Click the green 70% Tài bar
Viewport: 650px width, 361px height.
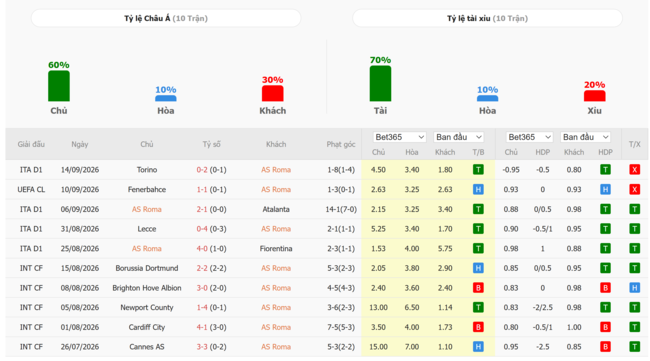coord(380,83)
